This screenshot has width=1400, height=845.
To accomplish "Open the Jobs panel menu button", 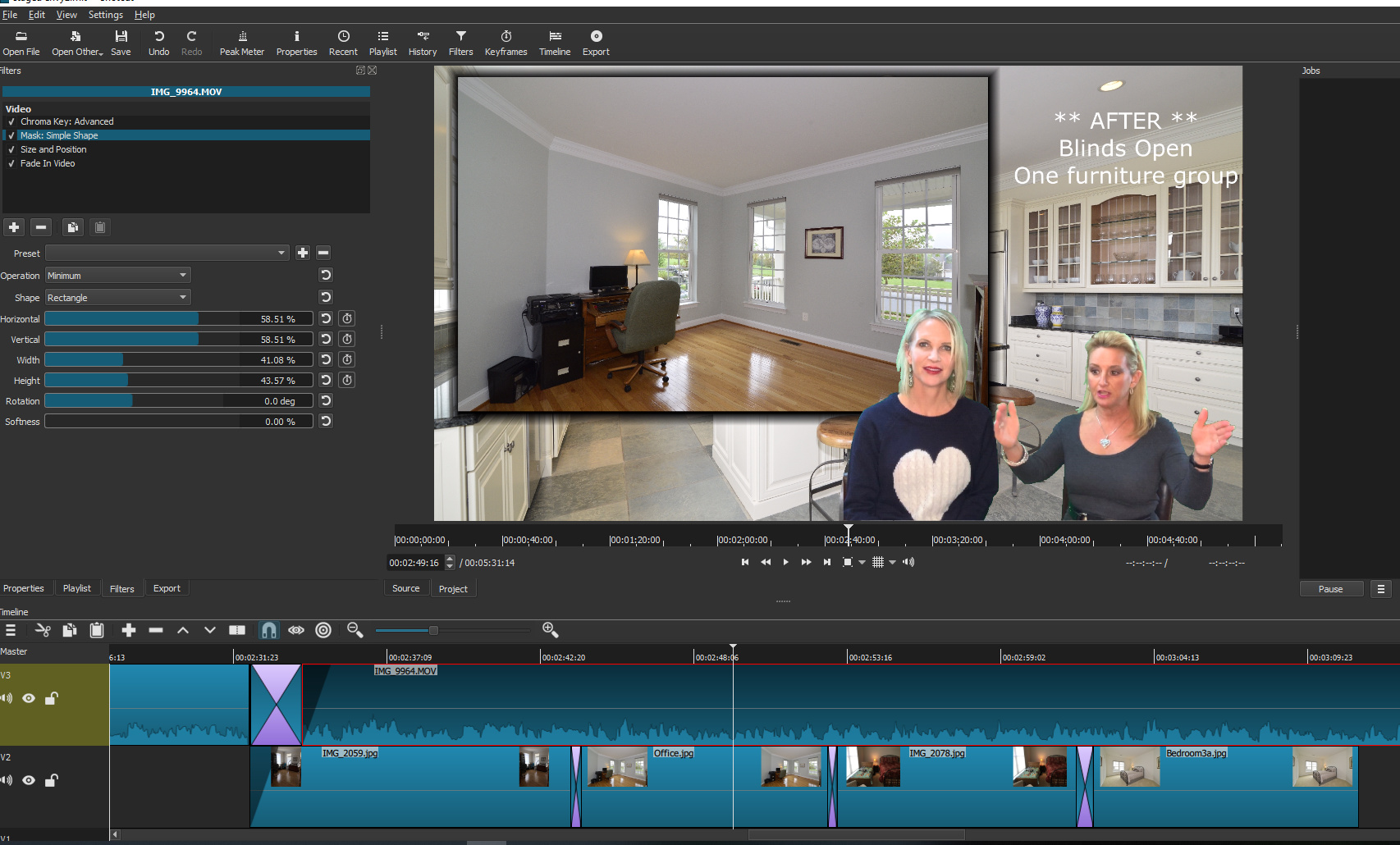I will (x=1381, y=589).
